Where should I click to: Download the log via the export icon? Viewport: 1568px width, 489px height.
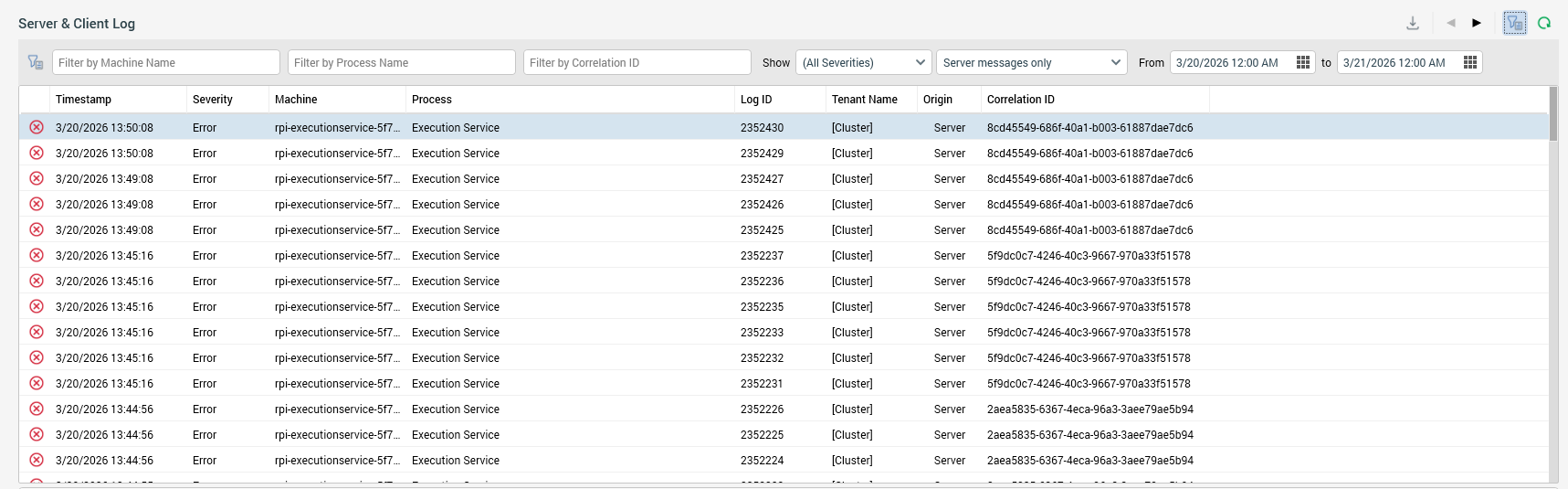(x=1413, y=24)
